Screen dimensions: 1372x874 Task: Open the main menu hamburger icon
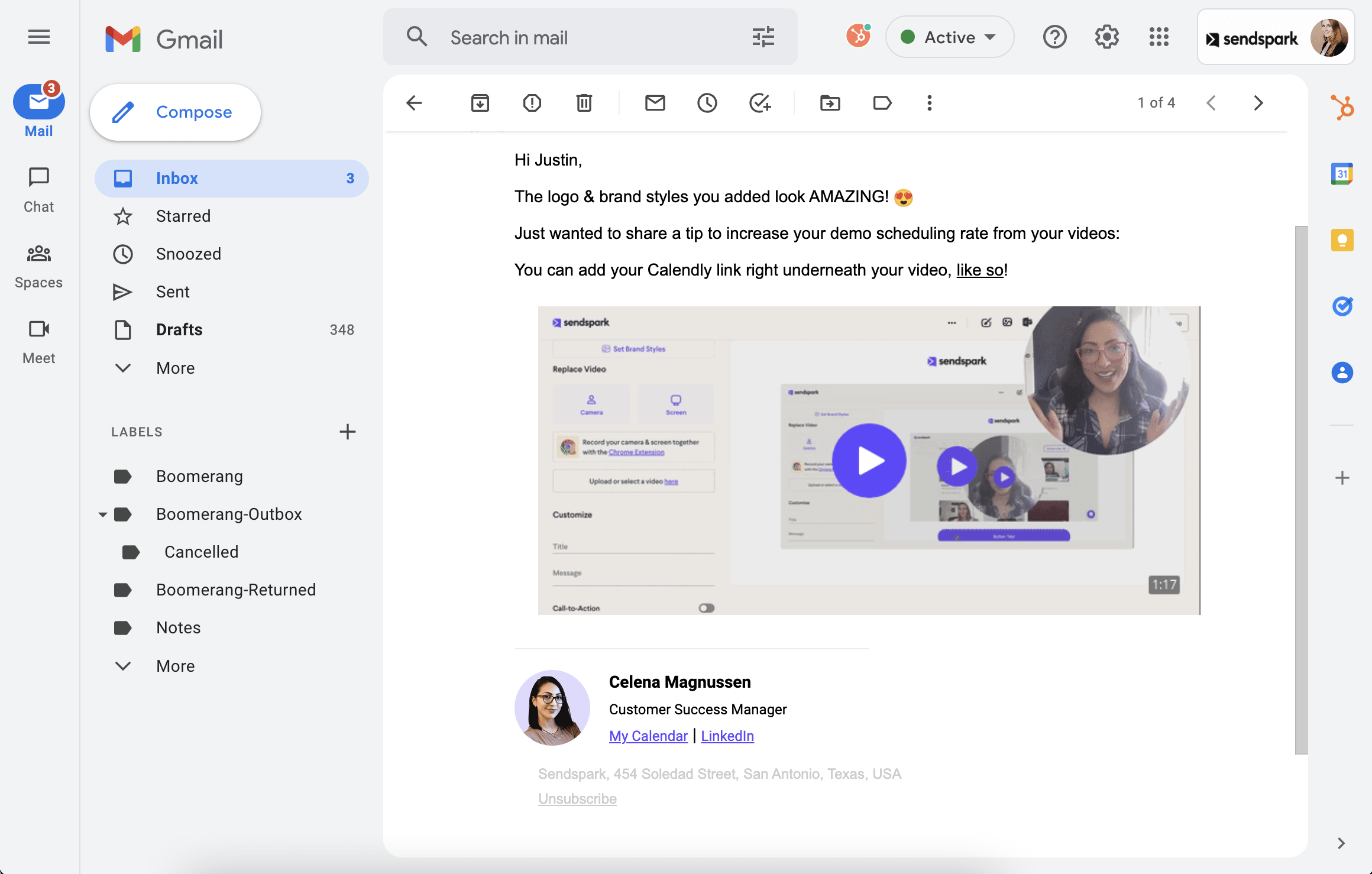pos(39,37)
